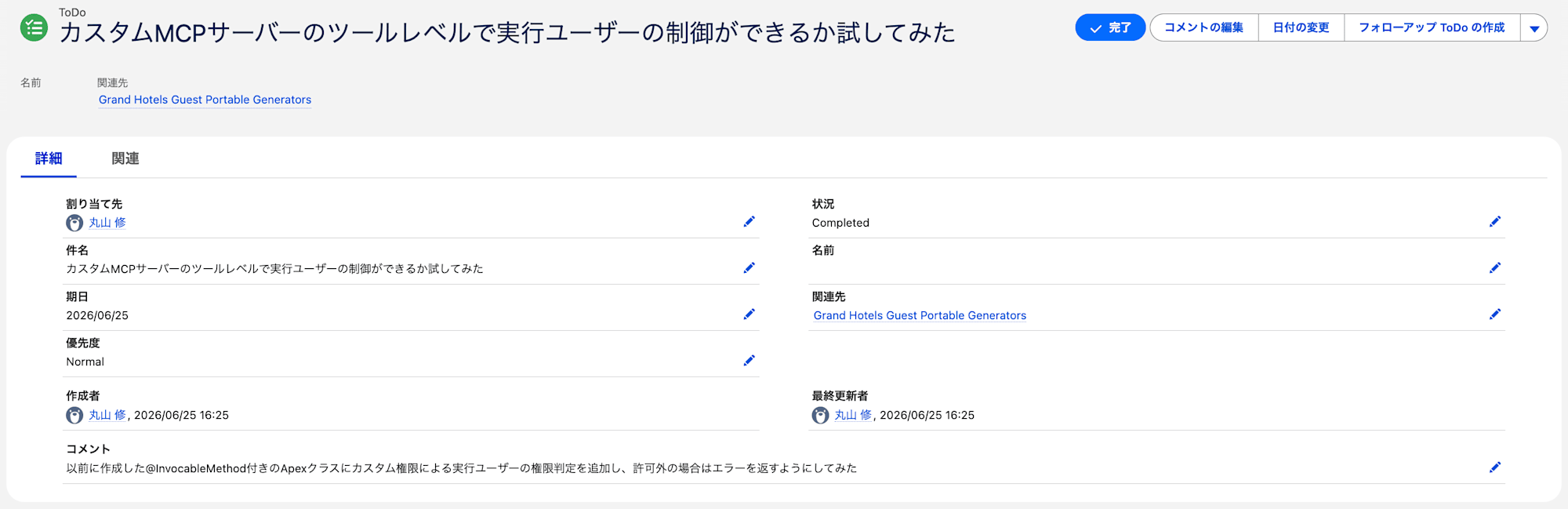Screen dimensions: 1568x509
Task: Click the ToDo label above the title
Action: (x=72, y=13)
